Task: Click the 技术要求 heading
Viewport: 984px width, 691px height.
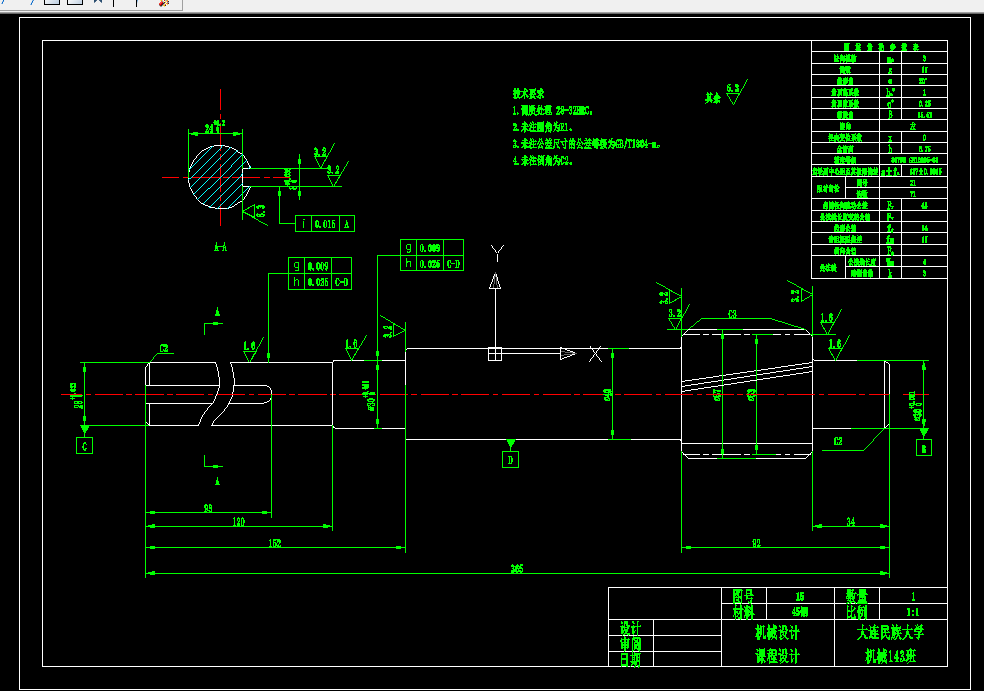Action: 528,94
